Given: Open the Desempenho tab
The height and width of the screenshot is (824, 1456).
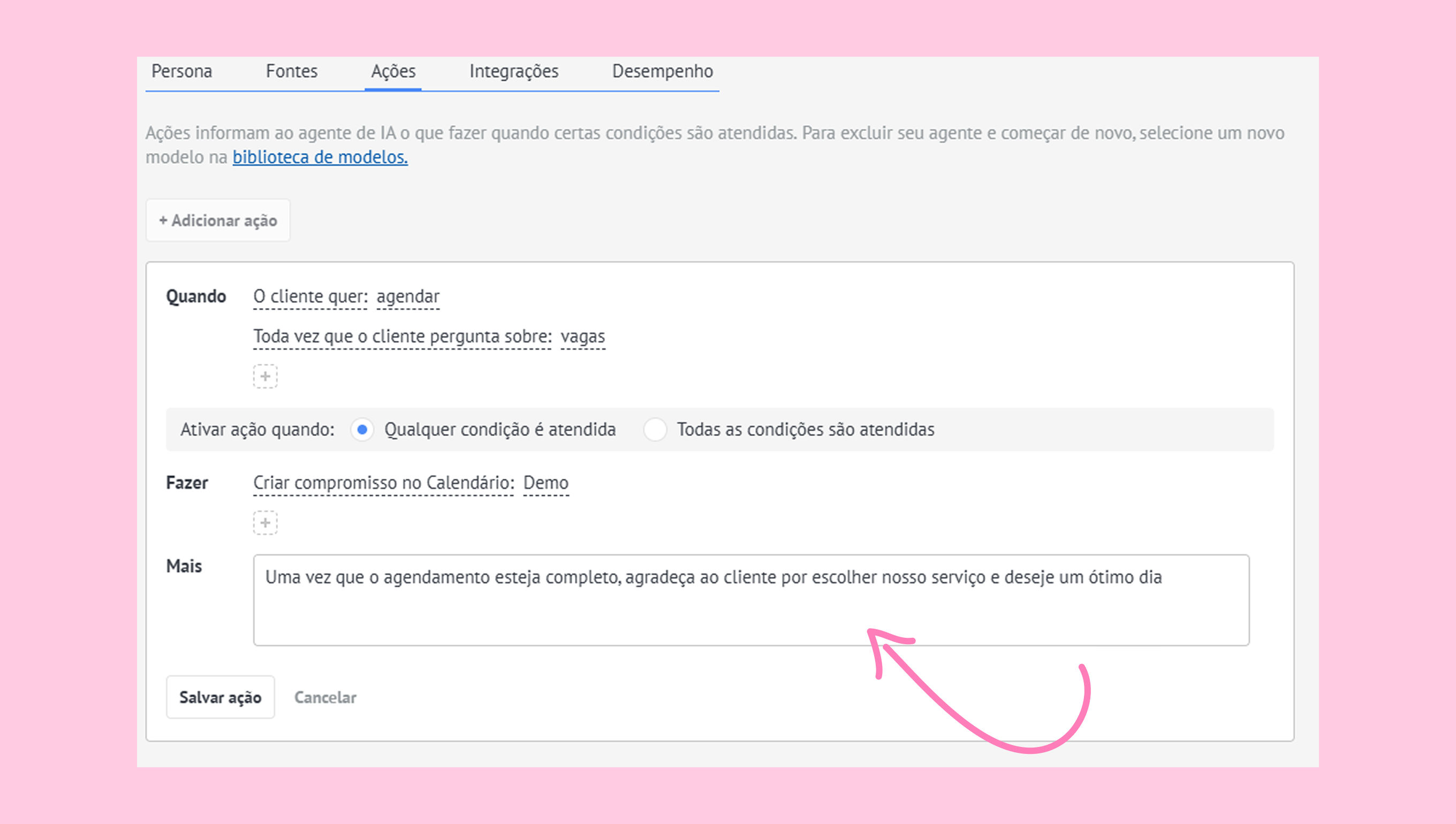Looking at the screenshot, I should click(x=662, y=71).
